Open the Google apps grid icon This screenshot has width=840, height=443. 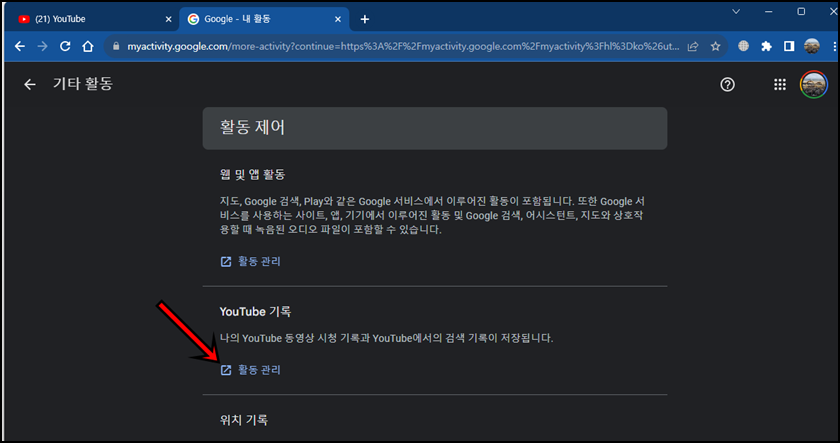(779, 84)
